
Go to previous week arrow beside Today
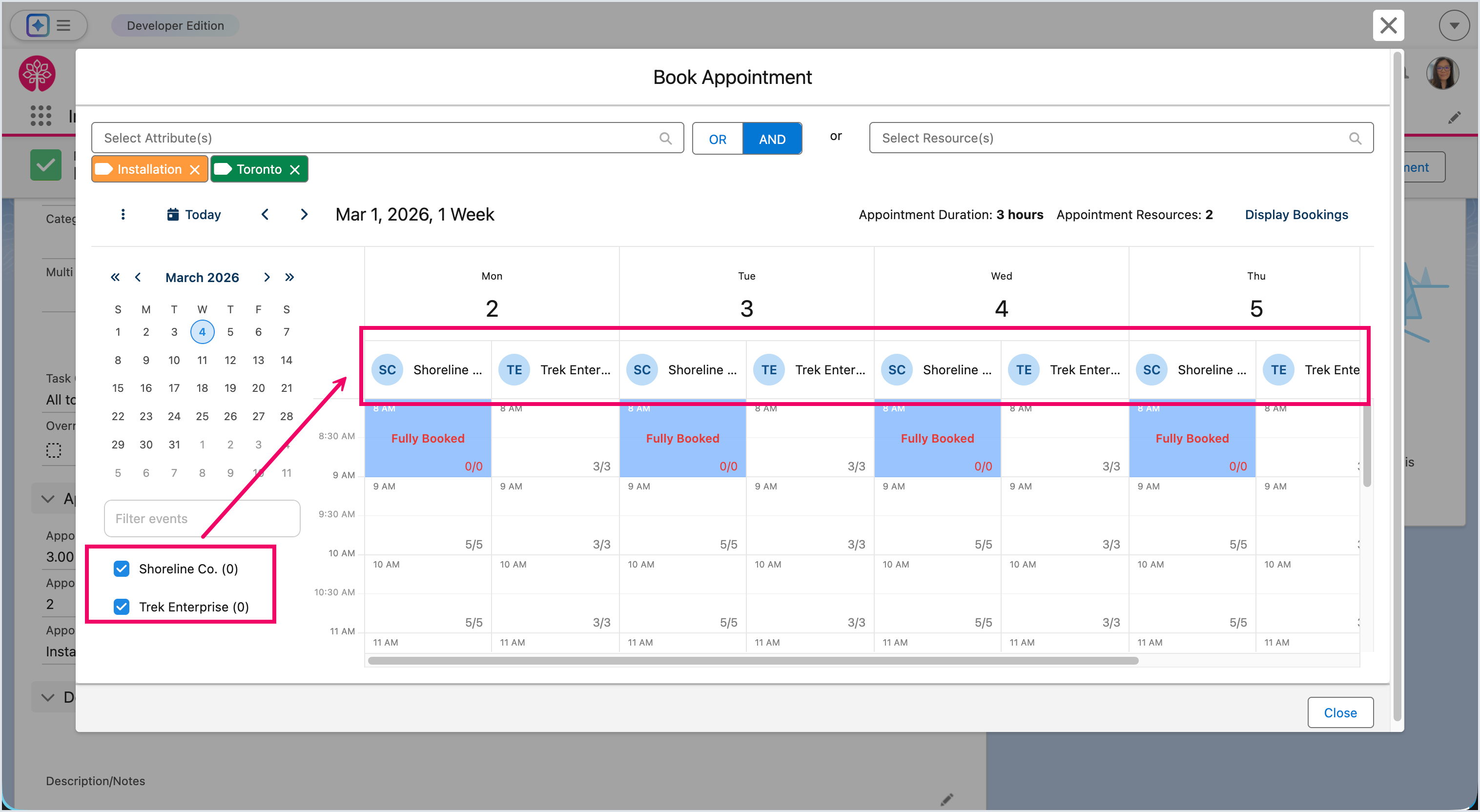[265, 214]
